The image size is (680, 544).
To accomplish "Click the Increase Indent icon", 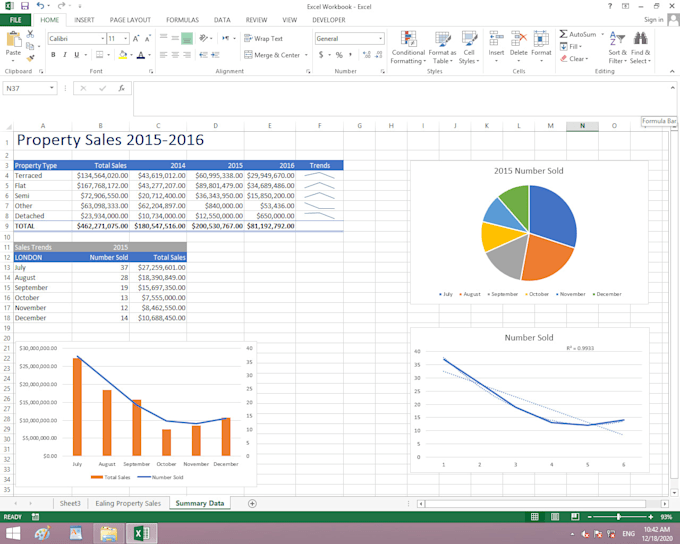I will coord(215,55).
